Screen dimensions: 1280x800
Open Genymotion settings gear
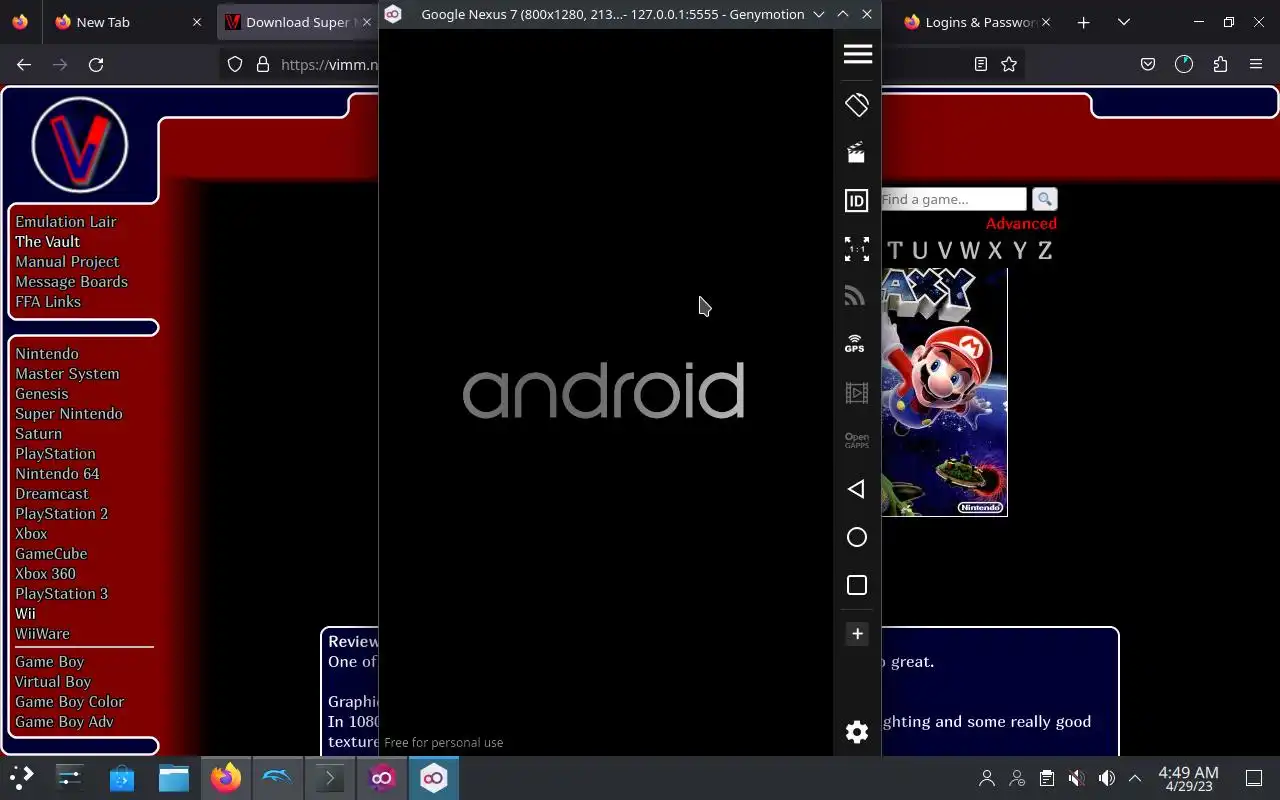857,732
